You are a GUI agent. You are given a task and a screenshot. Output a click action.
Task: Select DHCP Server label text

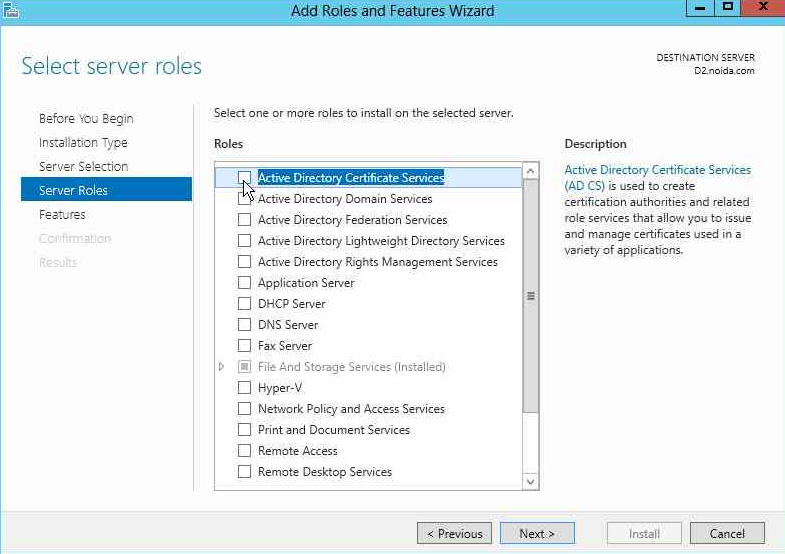coord(291,304)
